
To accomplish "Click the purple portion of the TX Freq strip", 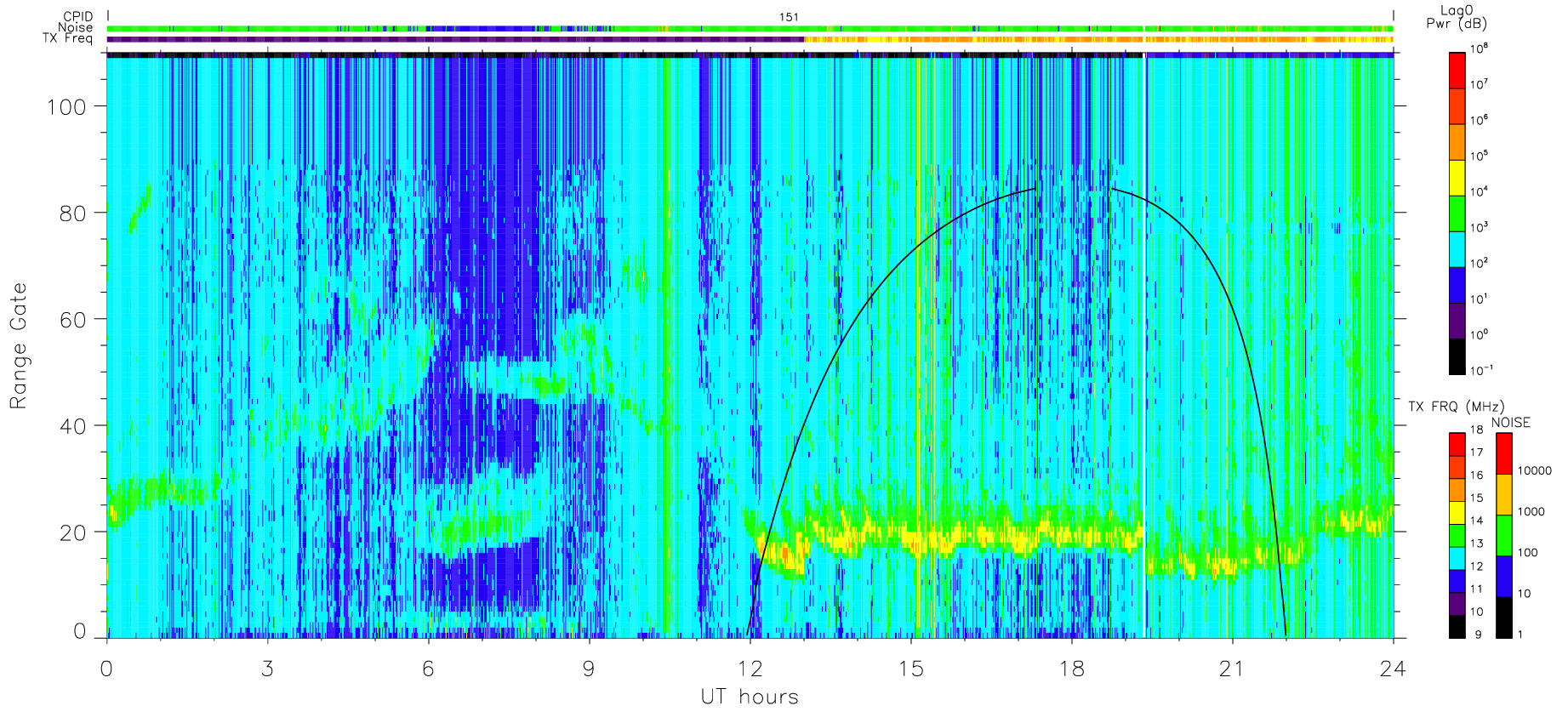I will click(455, 39).
